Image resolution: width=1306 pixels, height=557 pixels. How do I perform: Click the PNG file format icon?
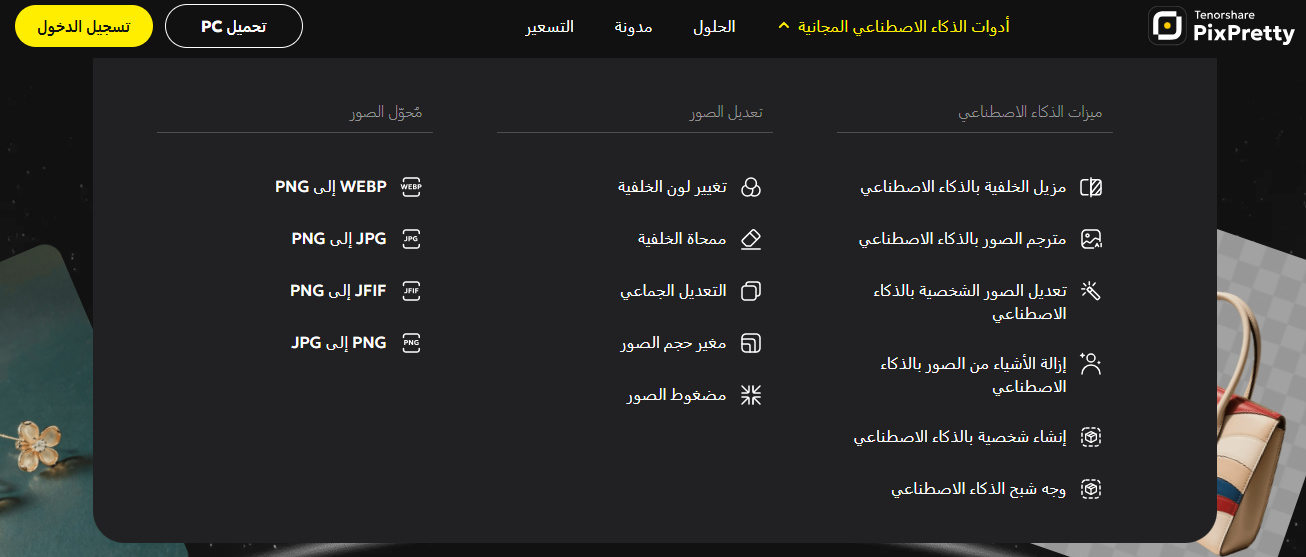(411, 343)
